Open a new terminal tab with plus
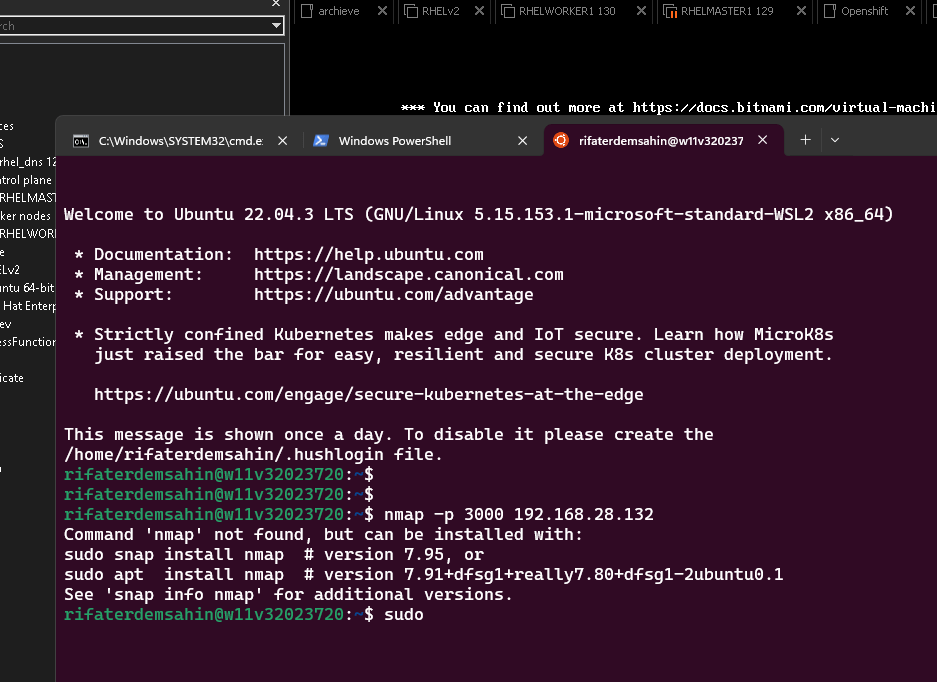Viewport: 937px width, 682px height. click(806, 140)
